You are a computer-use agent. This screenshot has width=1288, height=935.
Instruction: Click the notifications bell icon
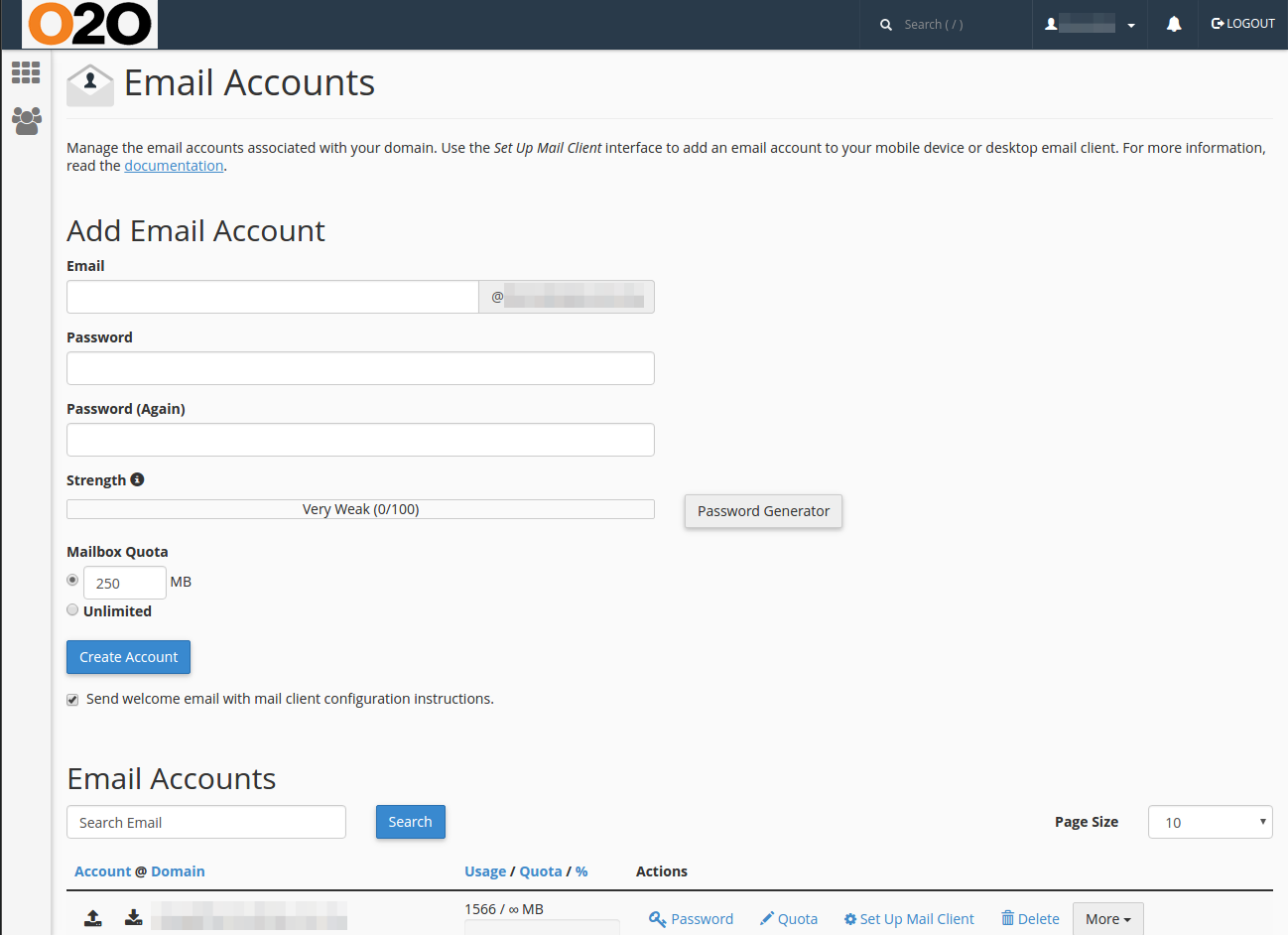[x=1174, y=24]
